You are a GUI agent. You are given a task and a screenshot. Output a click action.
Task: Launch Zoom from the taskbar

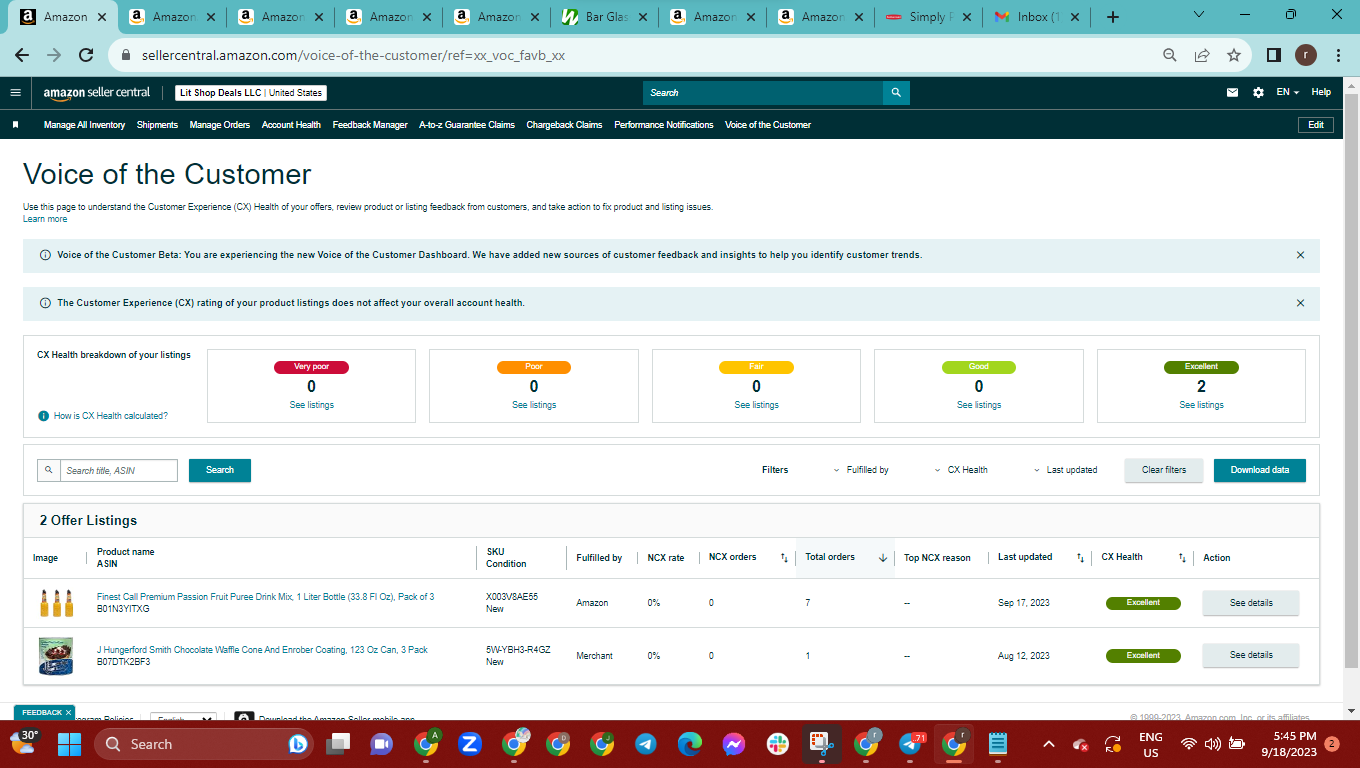(469, 744)
